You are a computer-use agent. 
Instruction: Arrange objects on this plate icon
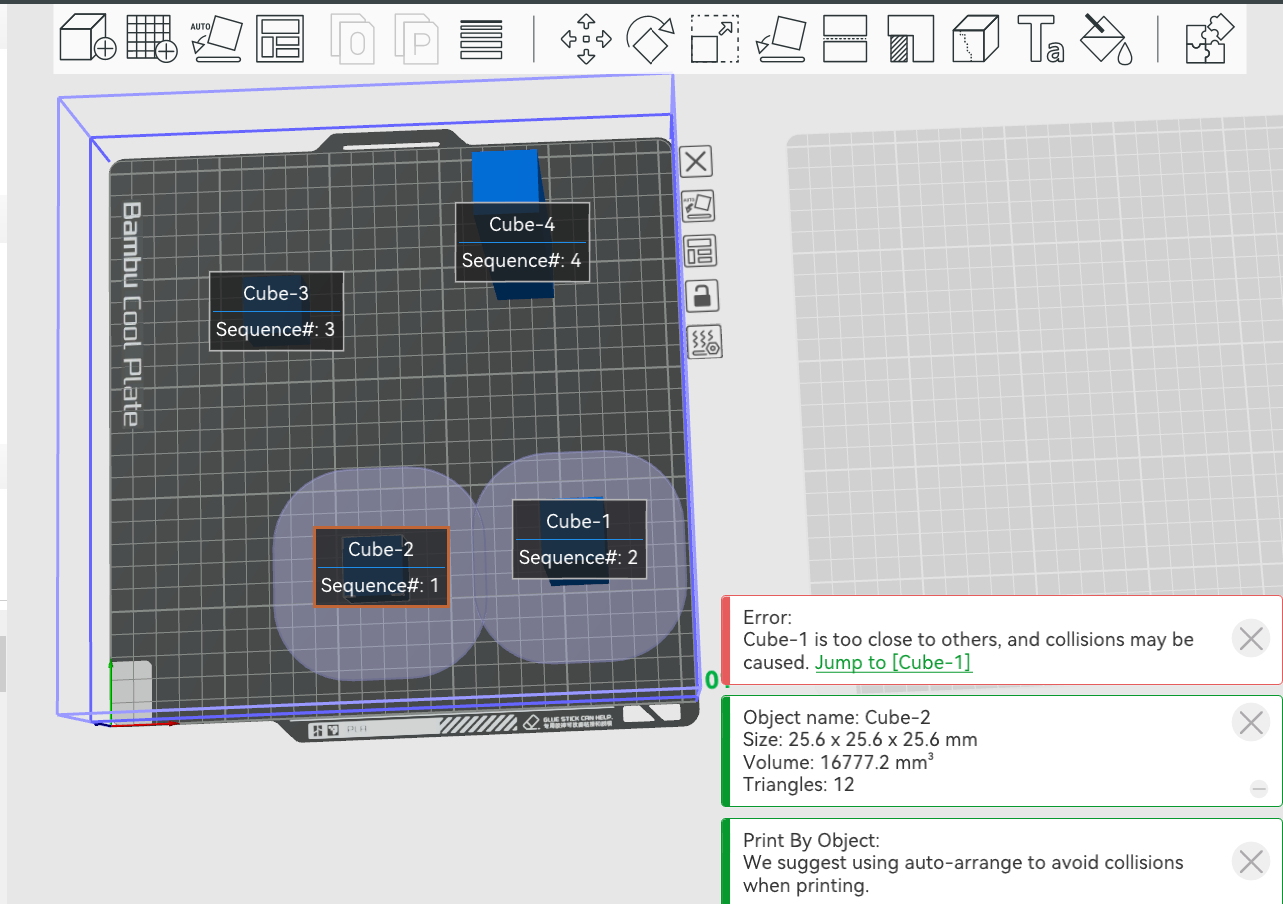[x=701, y=251]
